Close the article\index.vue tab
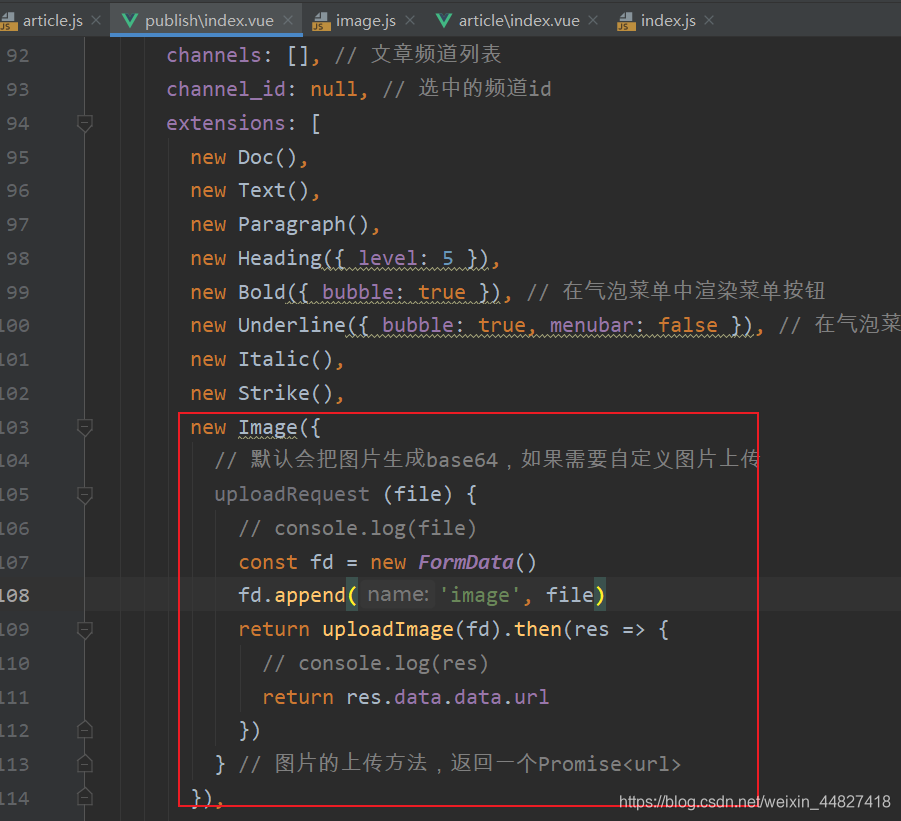 tap(593, 21)
